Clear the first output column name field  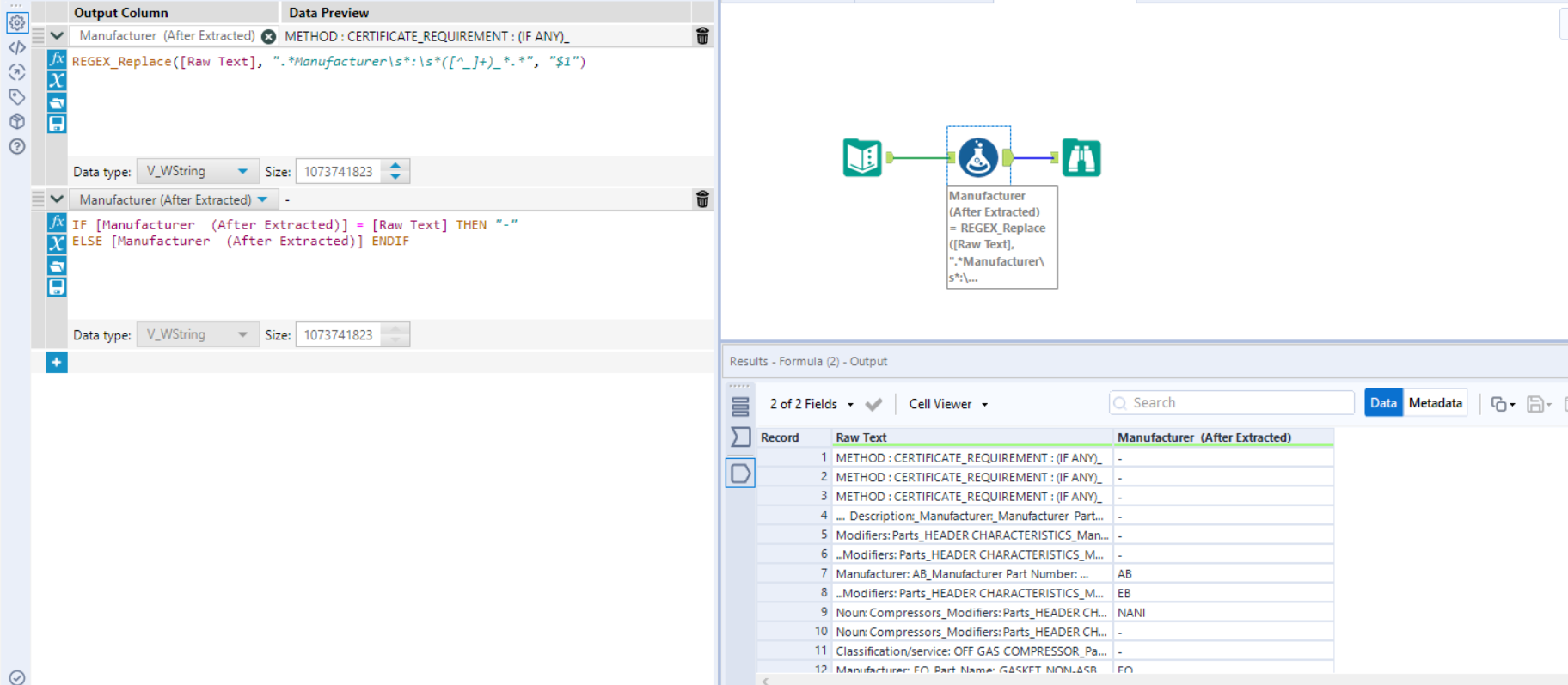pyautogui.click(x=268, y=36)
